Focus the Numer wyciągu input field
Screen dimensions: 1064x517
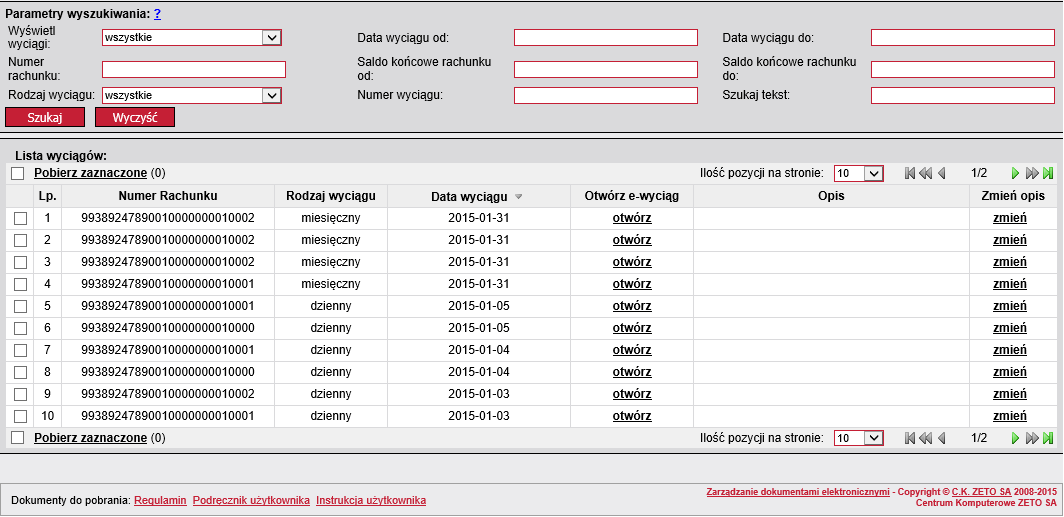(605, 96)
